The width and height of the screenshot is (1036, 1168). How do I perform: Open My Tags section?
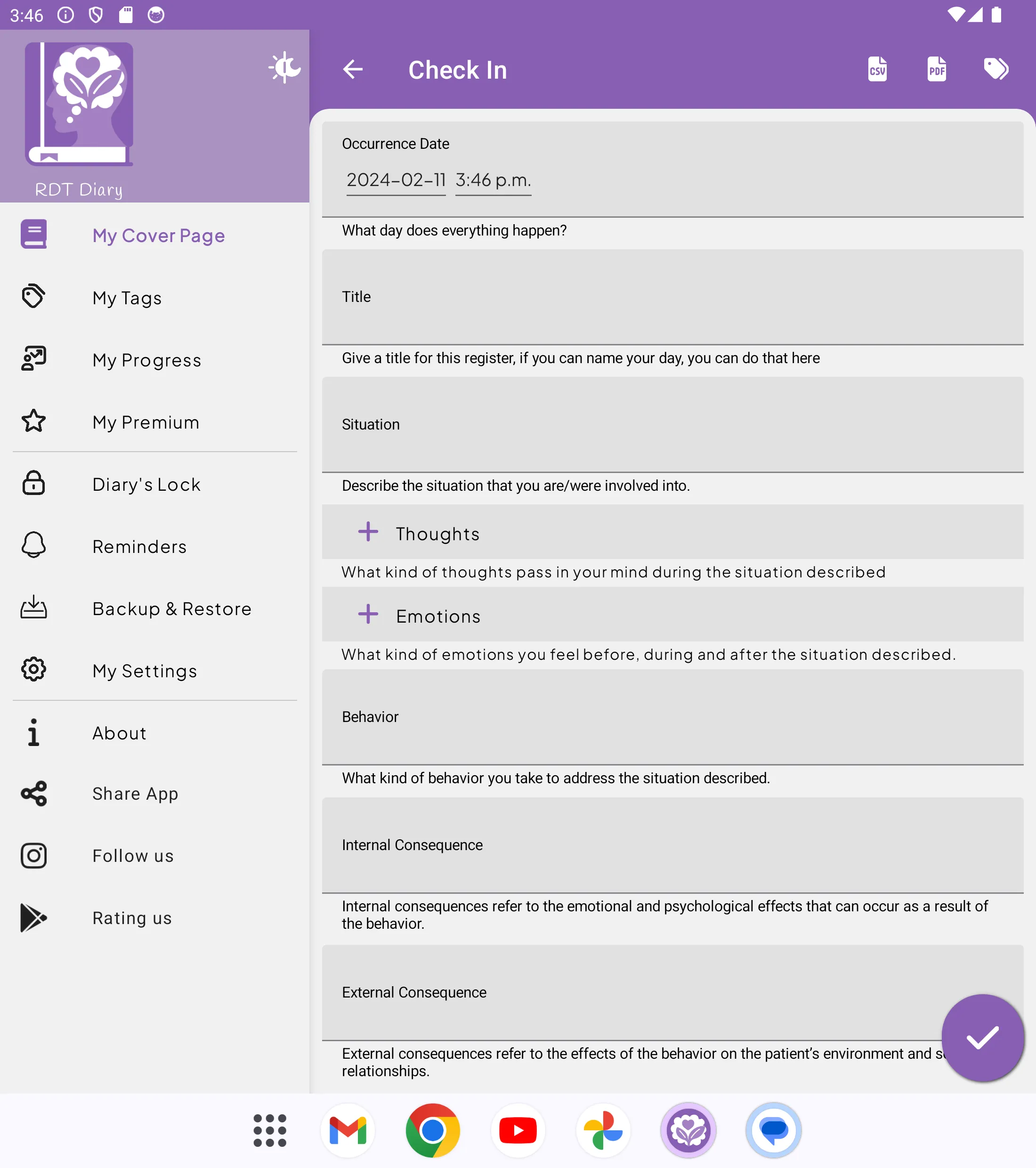pyautogui.click(x=155, y=297)
